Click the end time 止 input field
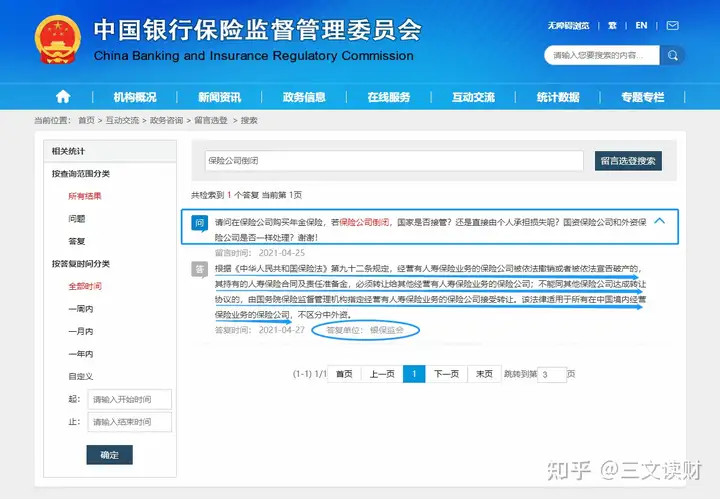This screenshot has height=499, width=720. (129, 422)
